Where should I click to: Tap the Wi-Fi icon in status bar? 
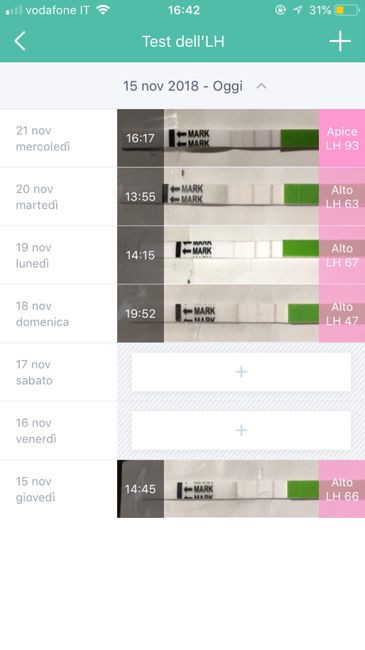tap(102, 10)
